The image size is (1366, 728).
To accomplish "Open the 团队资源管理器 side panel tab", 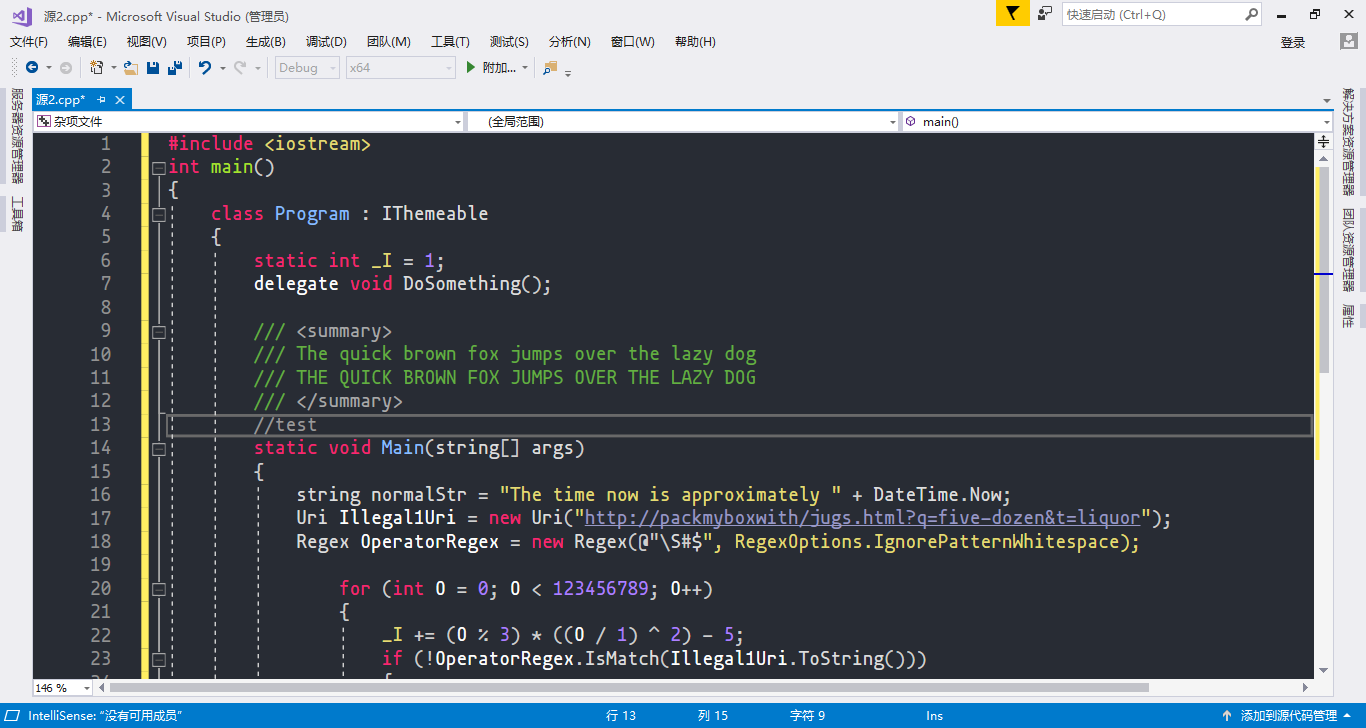I will point(1349,250).
